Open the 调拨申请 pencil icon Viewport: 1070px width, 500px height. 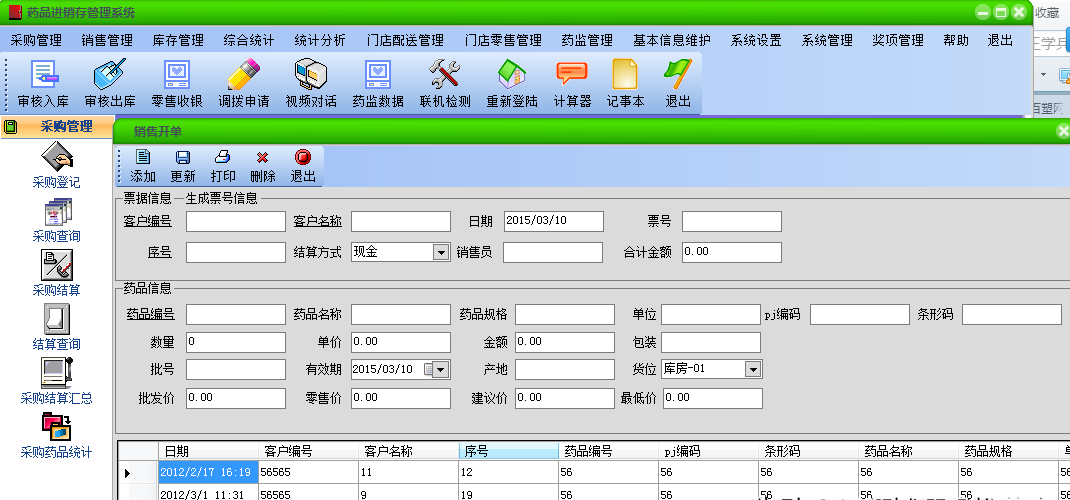(244, 84)
